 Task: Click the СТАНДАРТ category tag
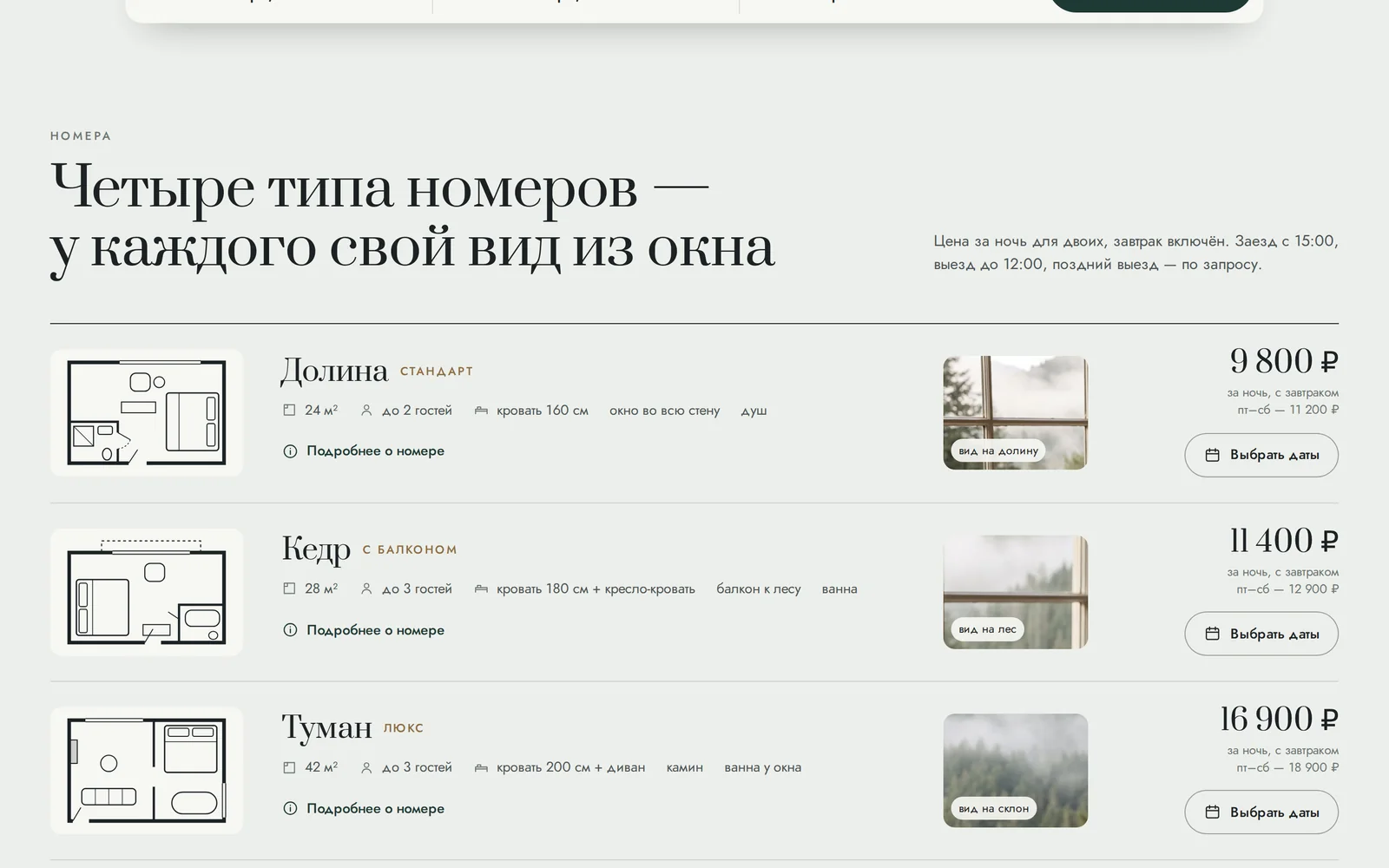point(437,372)
